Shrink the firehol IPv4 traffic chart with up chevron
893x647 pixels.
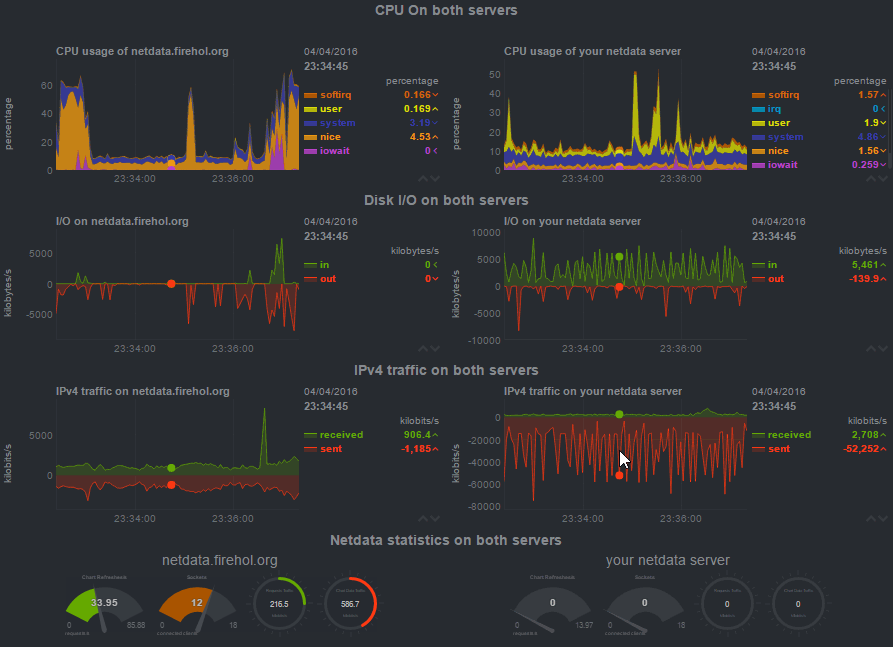point(423,519)
